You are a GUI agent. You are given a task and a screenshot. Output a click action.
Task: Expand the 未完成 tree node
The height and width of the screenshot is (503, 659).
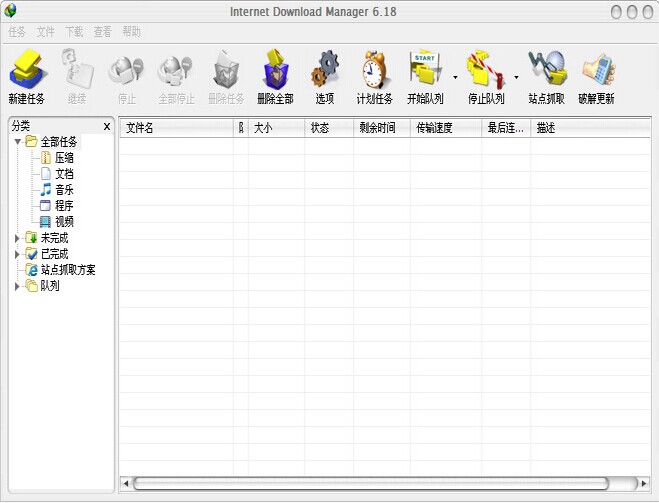pos(17,238)
